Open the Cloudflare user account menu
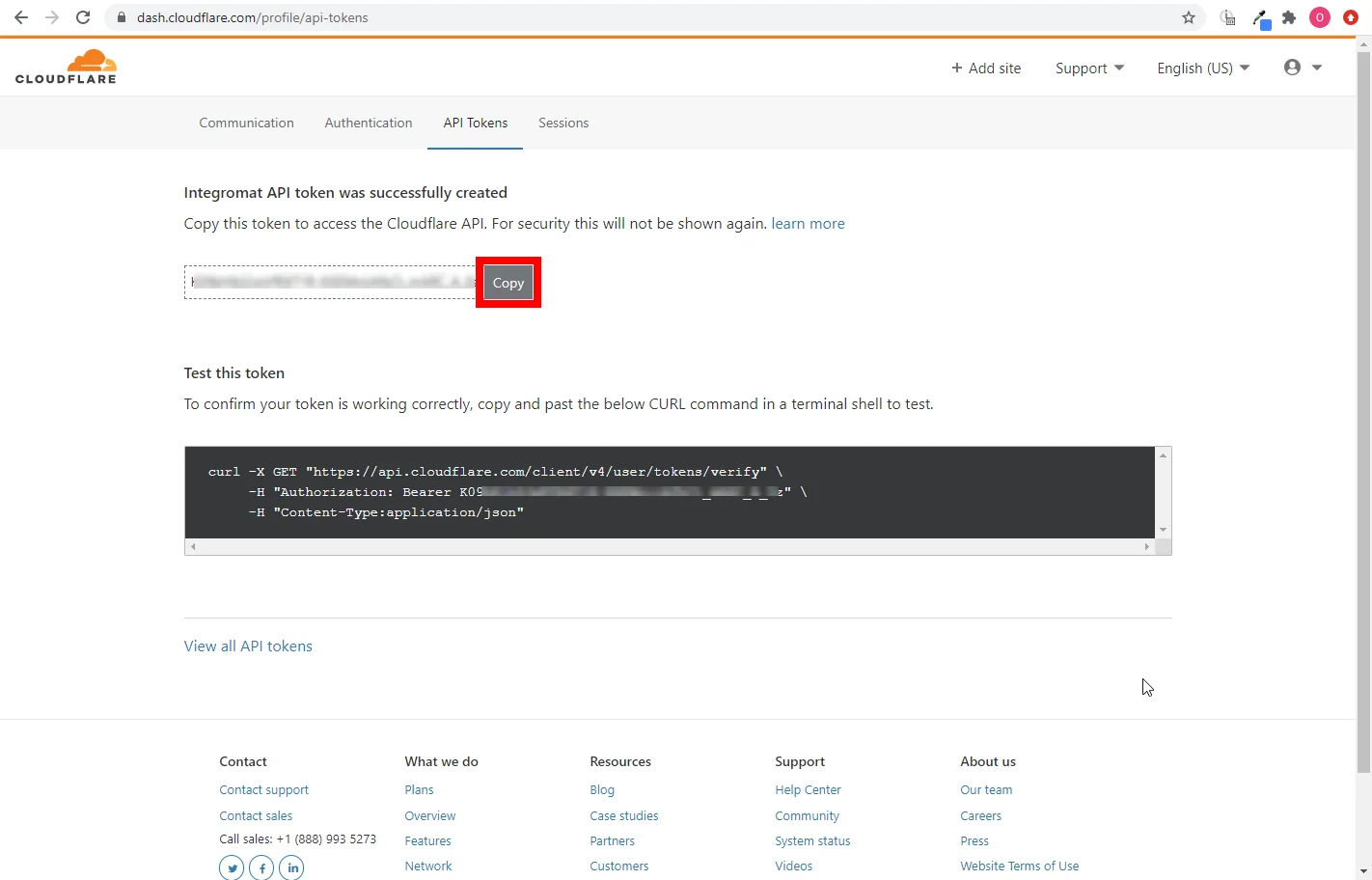The image size is (1372, 880). tap(1303, 68)
